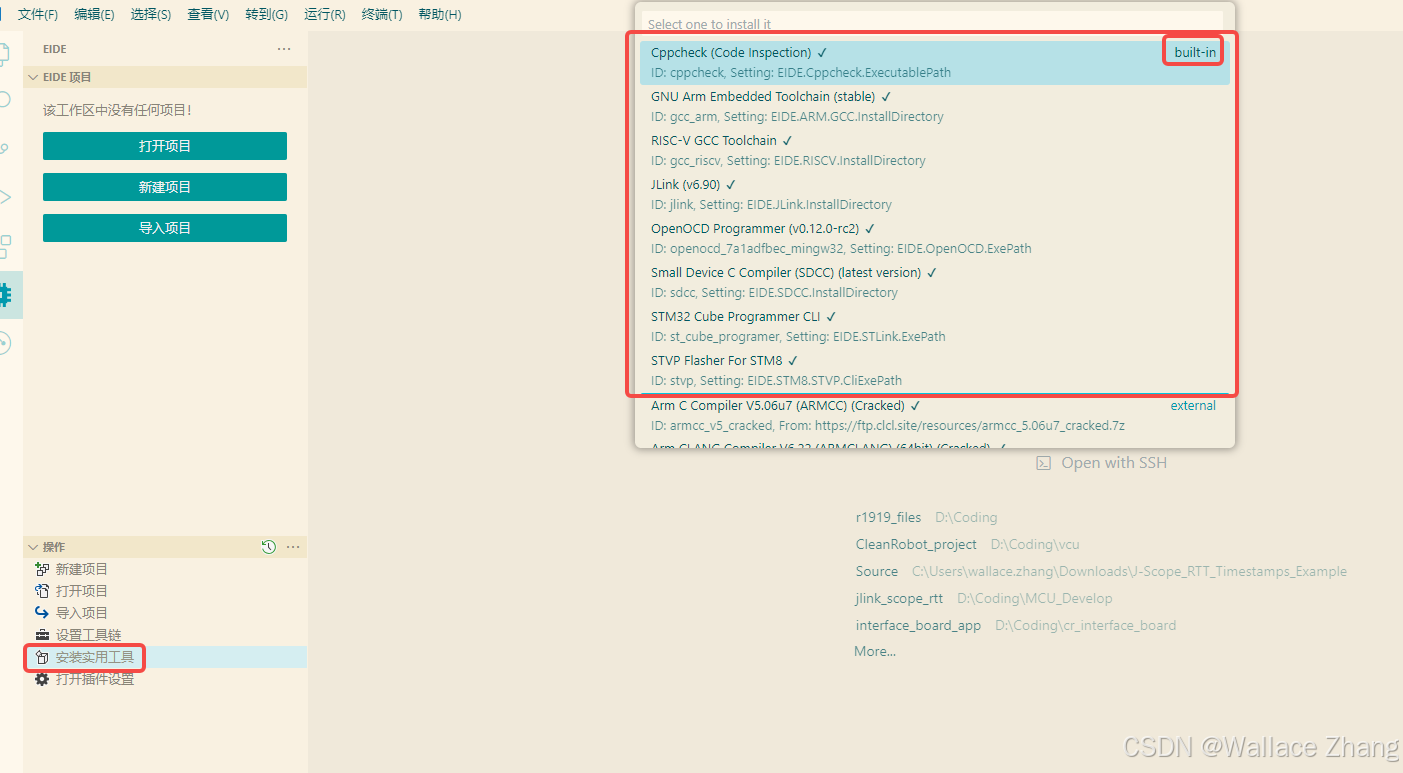Open the 转到(G) menu
The width and height of the screenshot is (1403, 773).
[x=266, y=15]
